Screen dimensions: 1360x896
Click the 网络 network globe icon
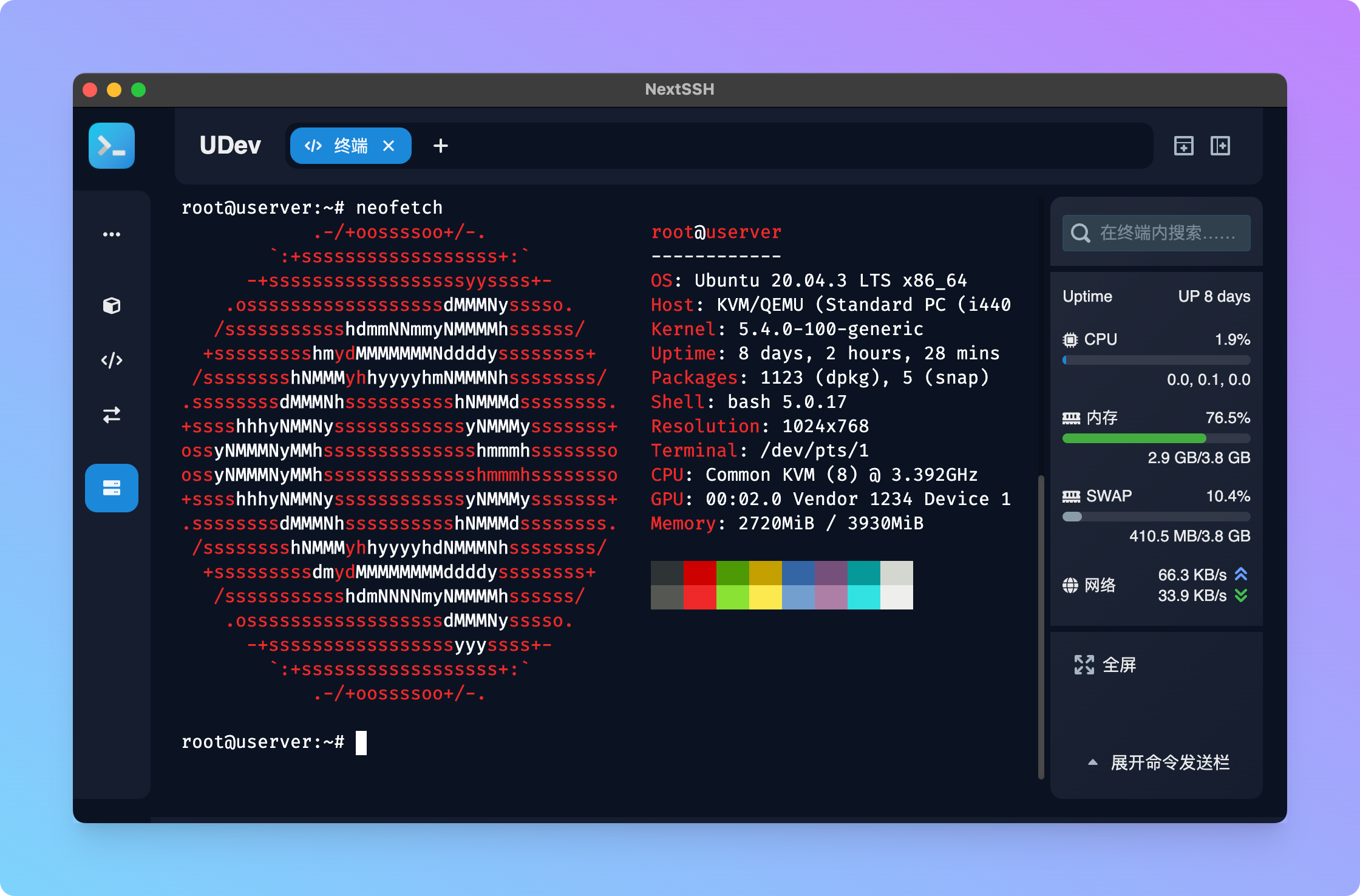point(1070,585)
